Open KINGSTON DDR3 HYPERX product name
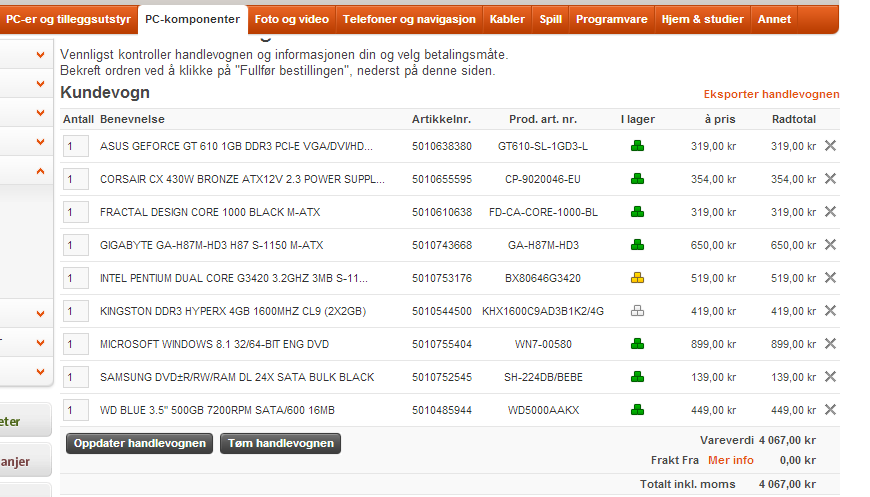Viewport: 870px width, 497px height. pyautogui.click(x=233, y=311)
